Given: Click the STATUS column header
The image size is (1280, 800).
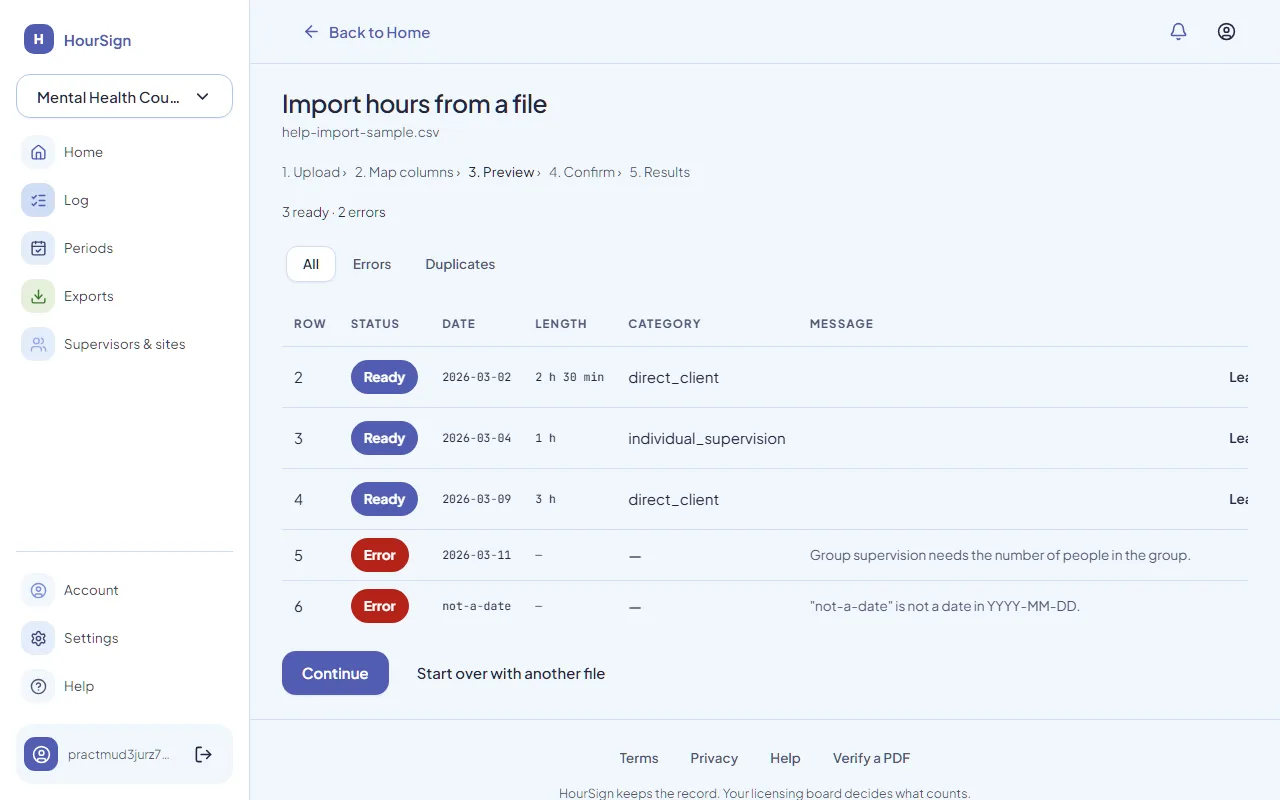Looking at the screenshot, I should [x=375, y=324].
